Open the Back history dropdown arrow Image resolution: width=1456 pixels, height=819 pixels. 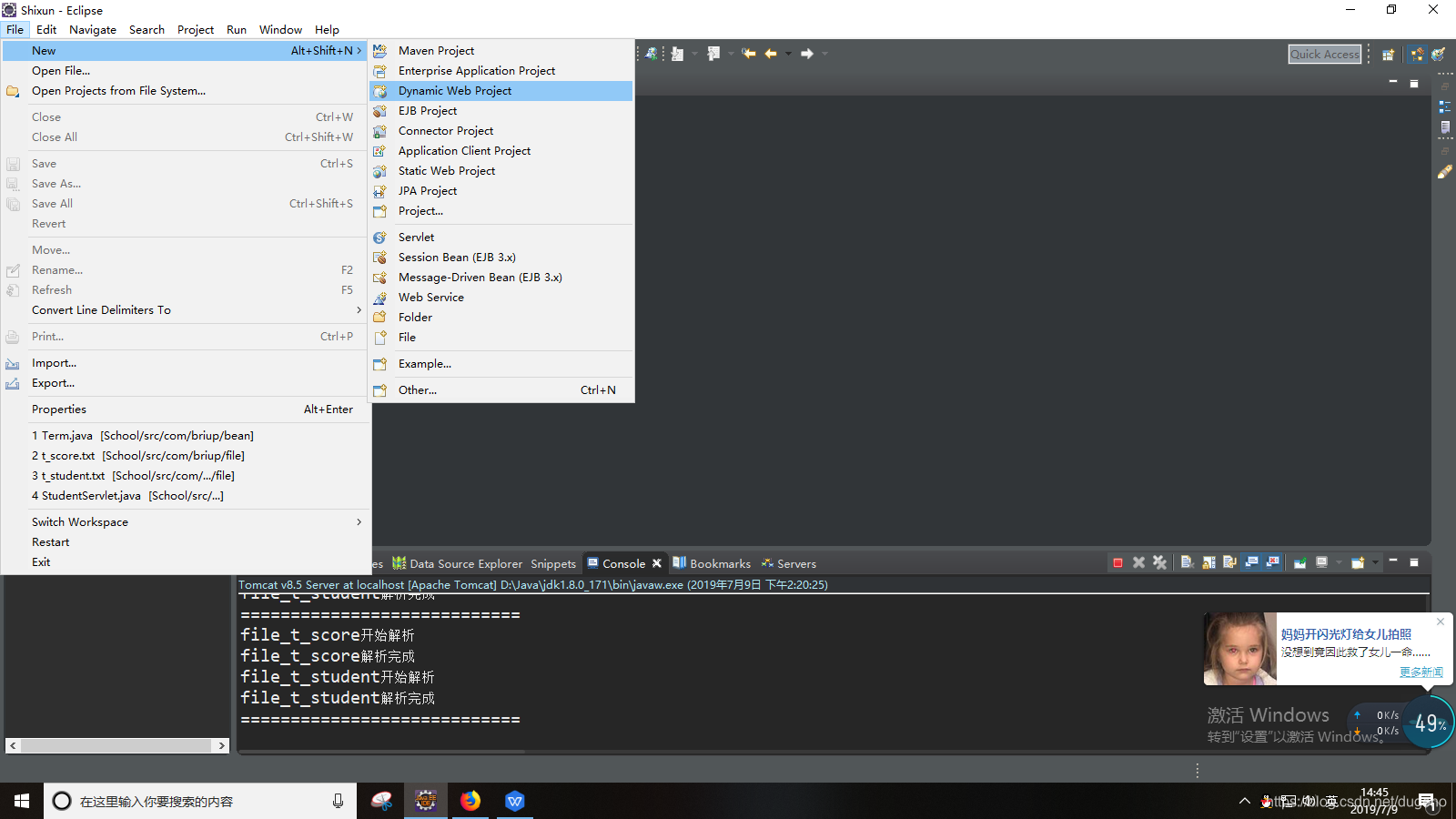pyautogui.click(x=788, y=54)
